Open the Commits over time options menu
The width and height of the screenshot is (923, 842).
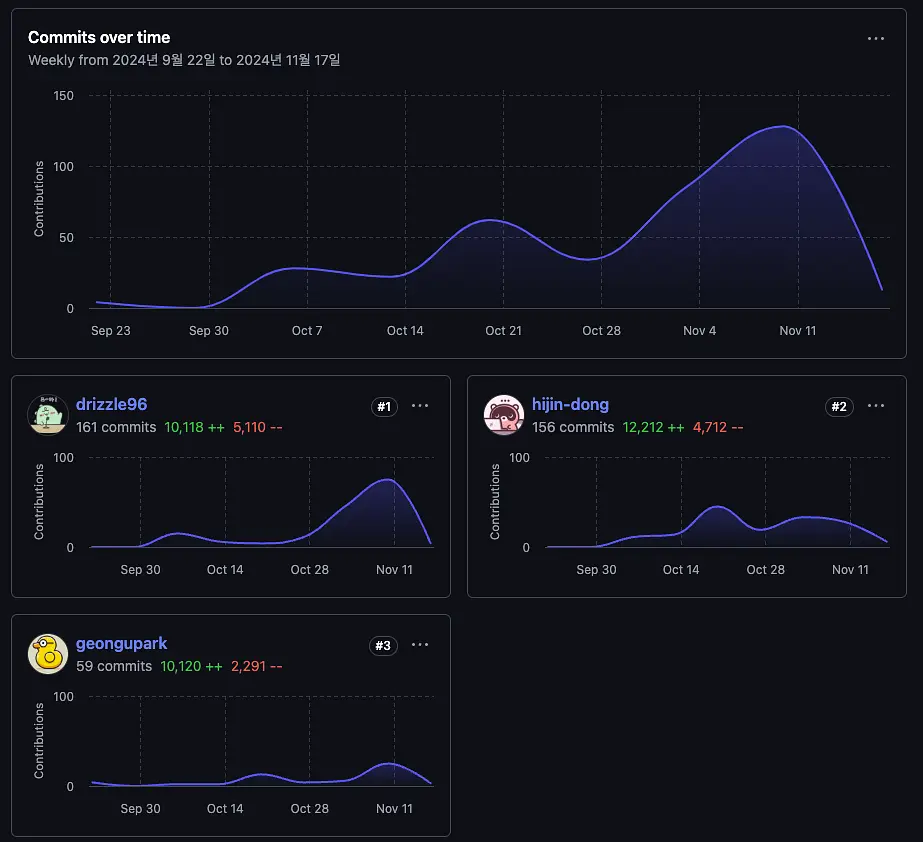click(875, 38)
